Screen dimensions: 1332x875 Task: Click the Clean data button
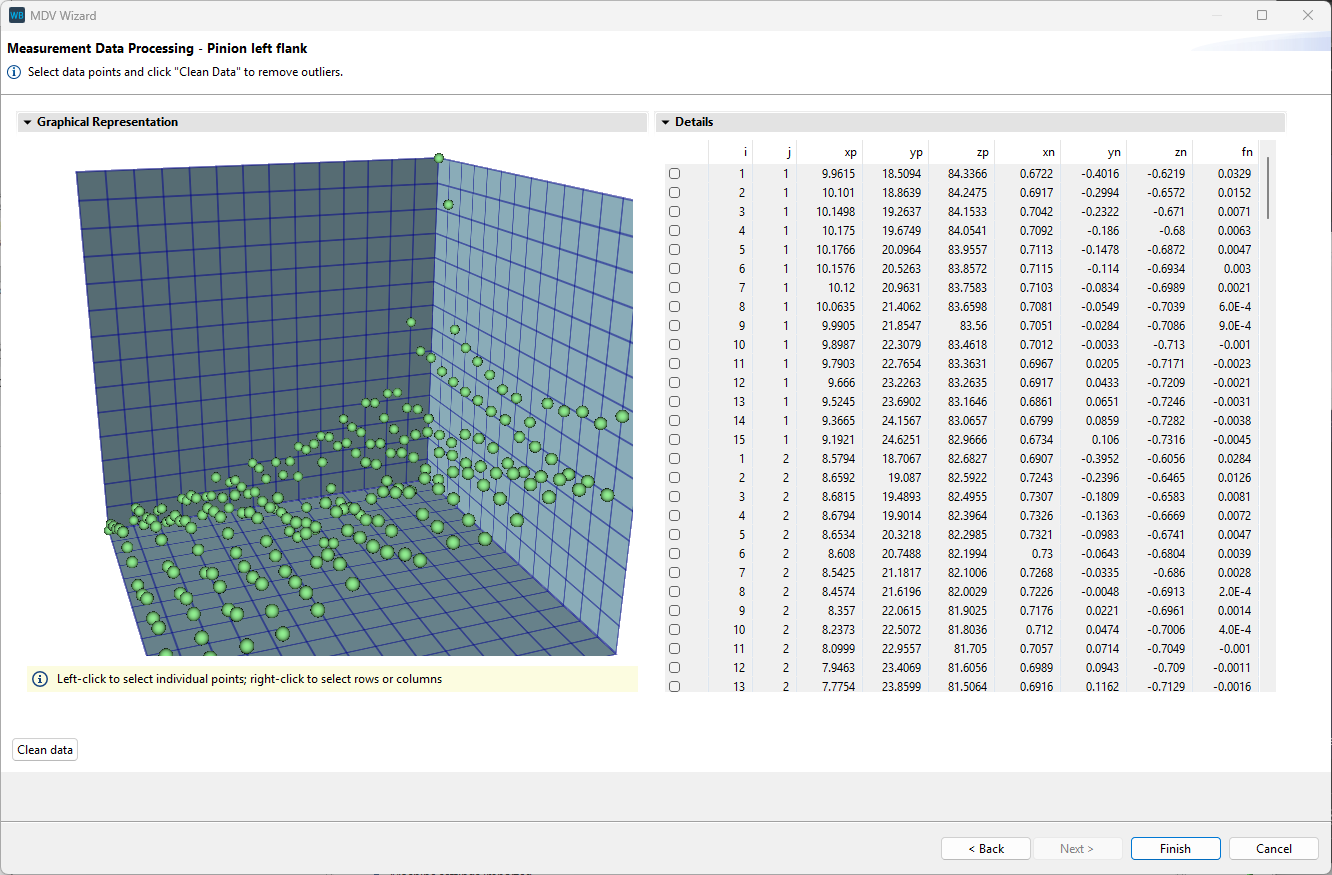click(x=45, y=750)
